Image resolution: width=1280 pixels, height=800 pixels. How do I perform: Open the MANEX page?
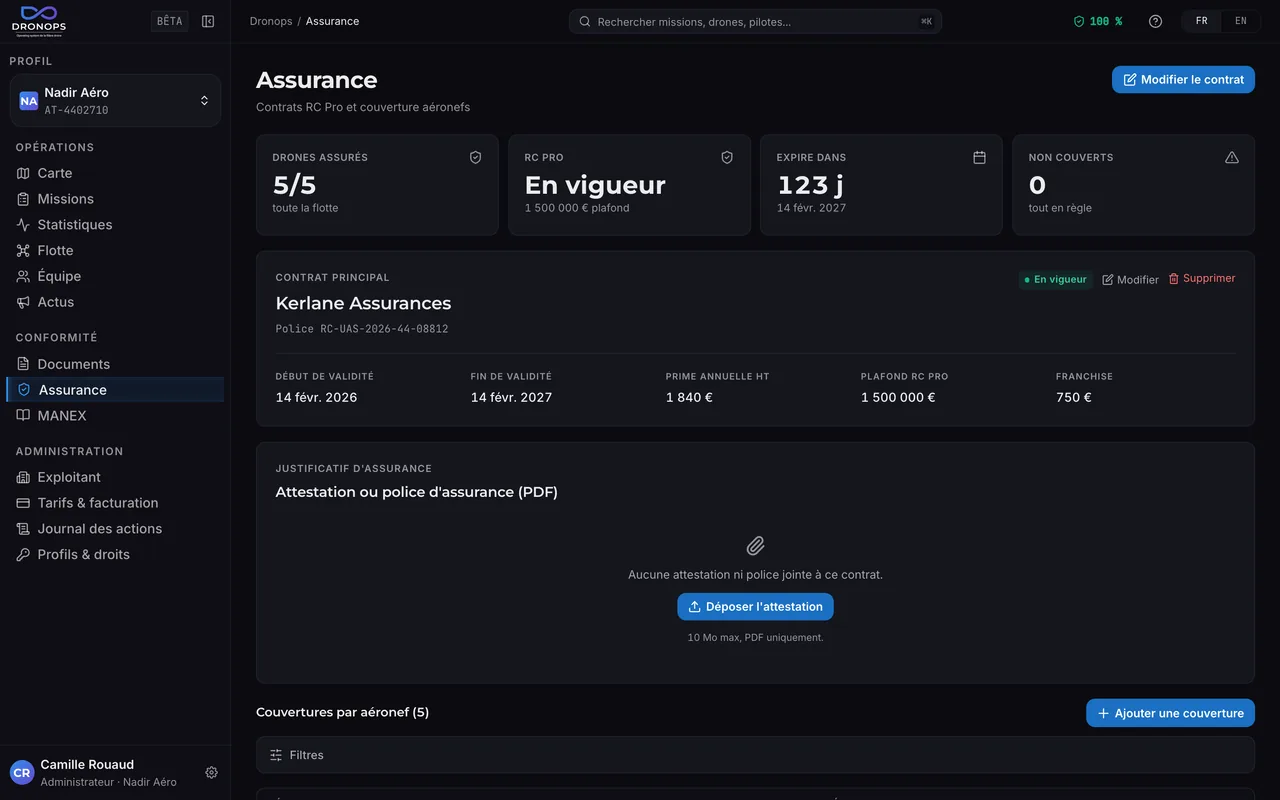(115, 415)
